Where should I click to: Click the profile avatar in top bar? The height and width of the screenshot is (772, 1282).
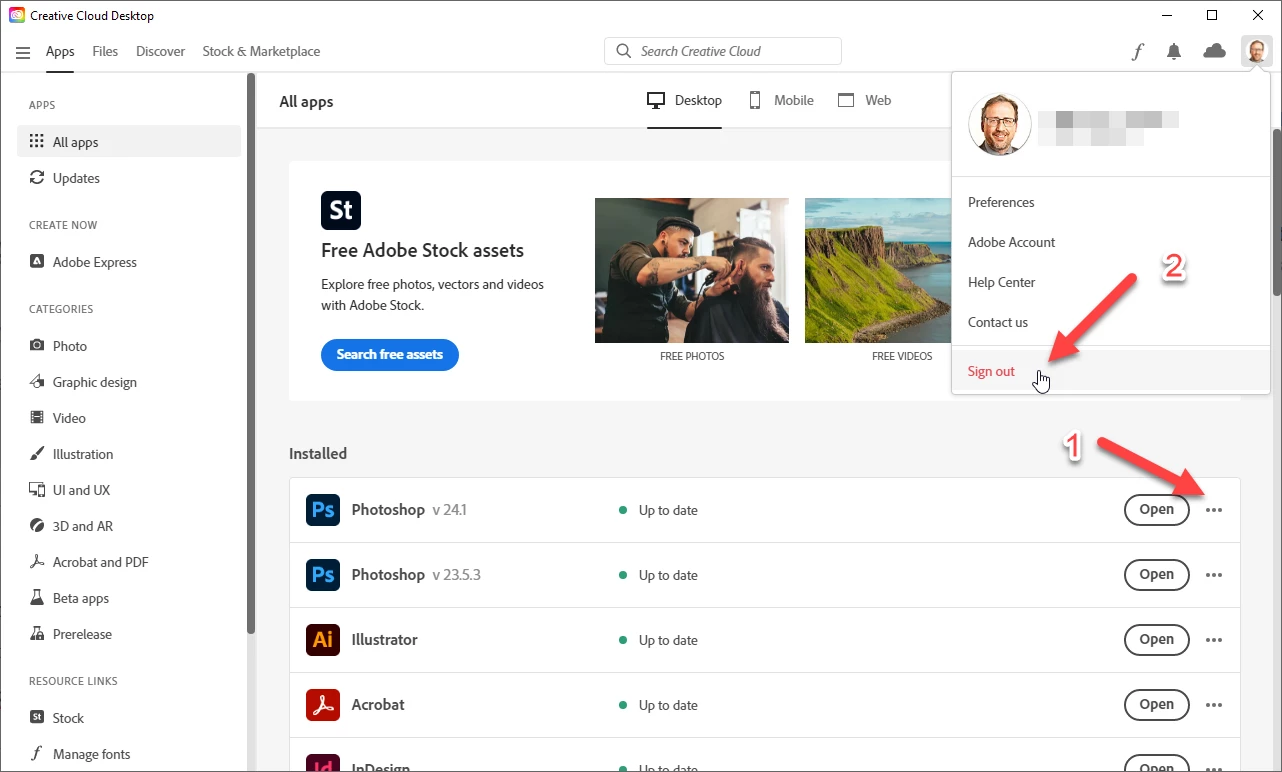(x=1256, y=51)
